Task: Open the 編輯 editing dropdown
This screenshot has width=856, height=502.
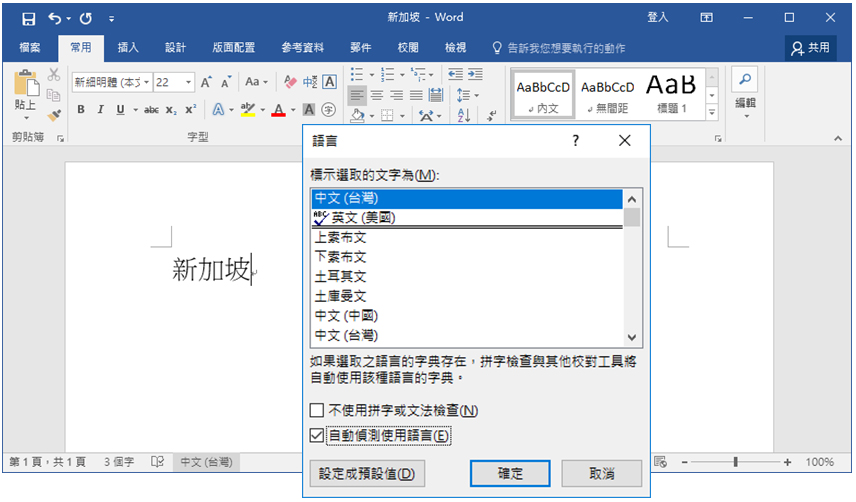Action: (x=745, y=95)
